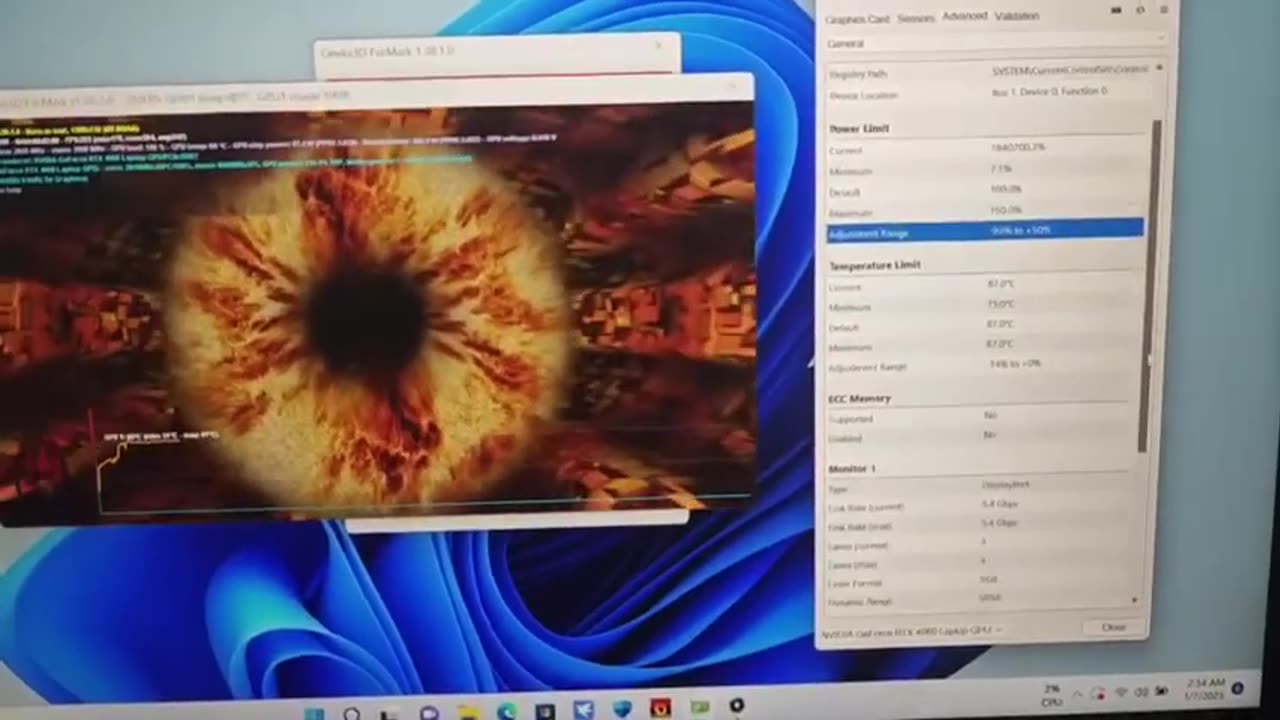Viewport: 1280px width, 720px height.
Task: Switch to GPU-Z via its green taskbar icon
Action: pos(699,707)
